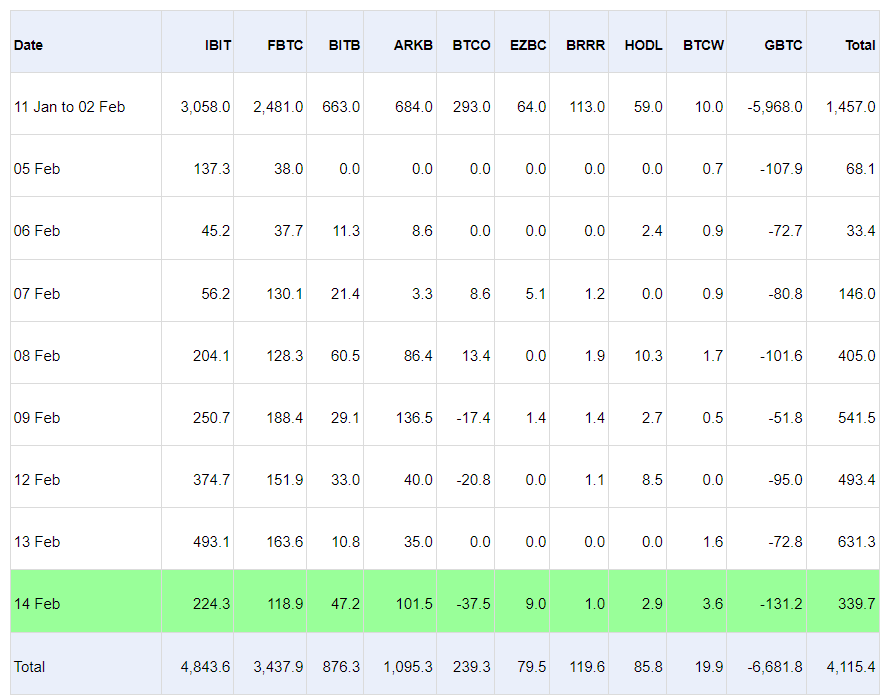
Task: Select the FBTC value 2,481.0
Action: [x=278, y=107]
